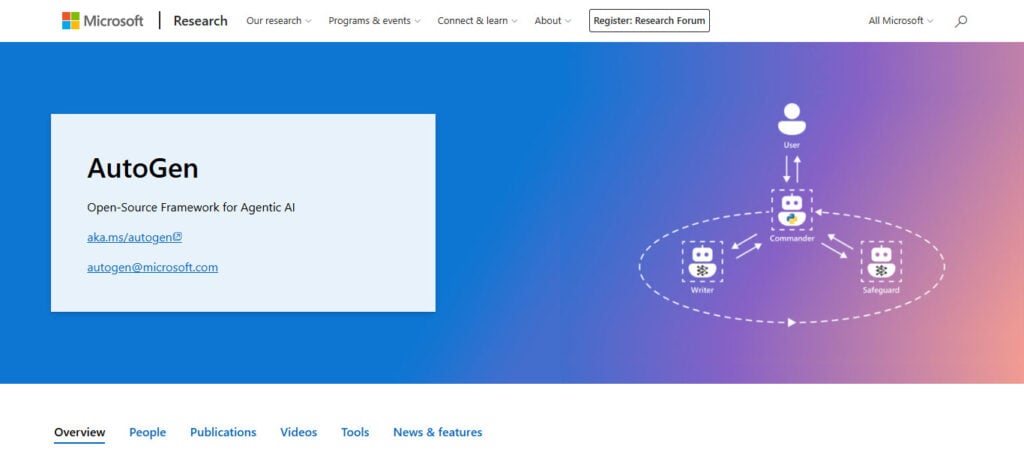Click the Safeguard label in diagram
Screen dimensions: 1024x455
pyautogui.click(x=881, y=290)
